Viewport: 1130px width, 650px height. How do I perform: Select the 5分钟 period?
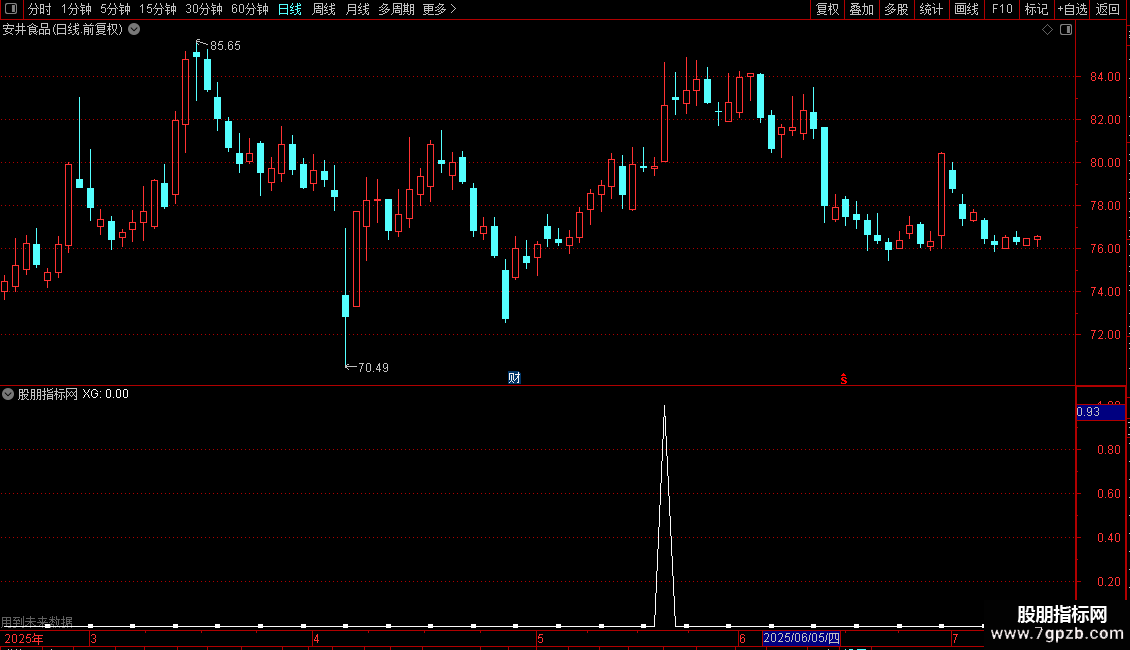tap(115, 9)
